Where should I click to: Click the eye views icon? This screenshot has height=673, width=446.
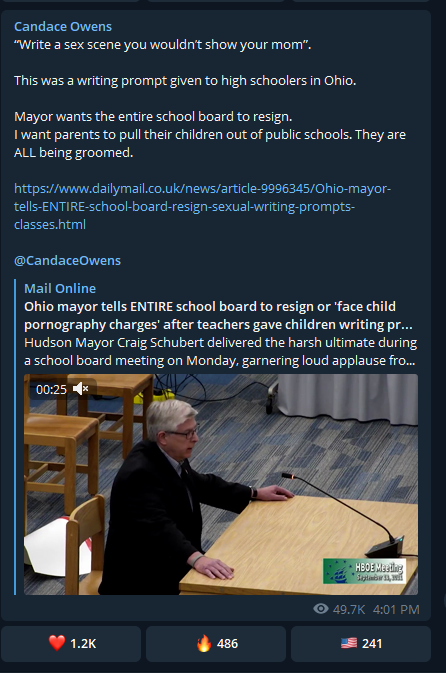coord(321,609)
